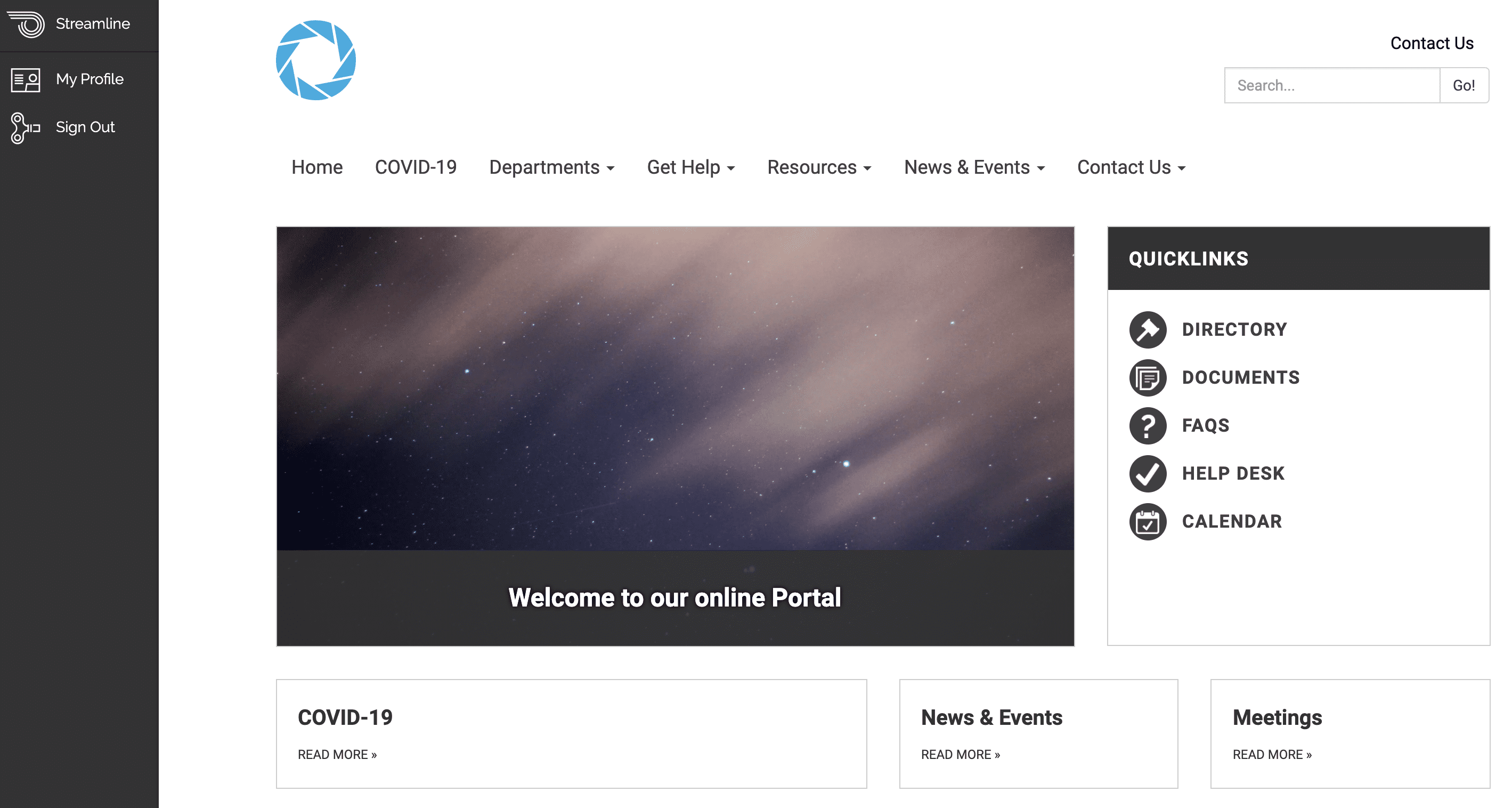The image size is (1512, 808).
Task: Open the COVID-19 navigation item
Action: (x=416, y=167)
